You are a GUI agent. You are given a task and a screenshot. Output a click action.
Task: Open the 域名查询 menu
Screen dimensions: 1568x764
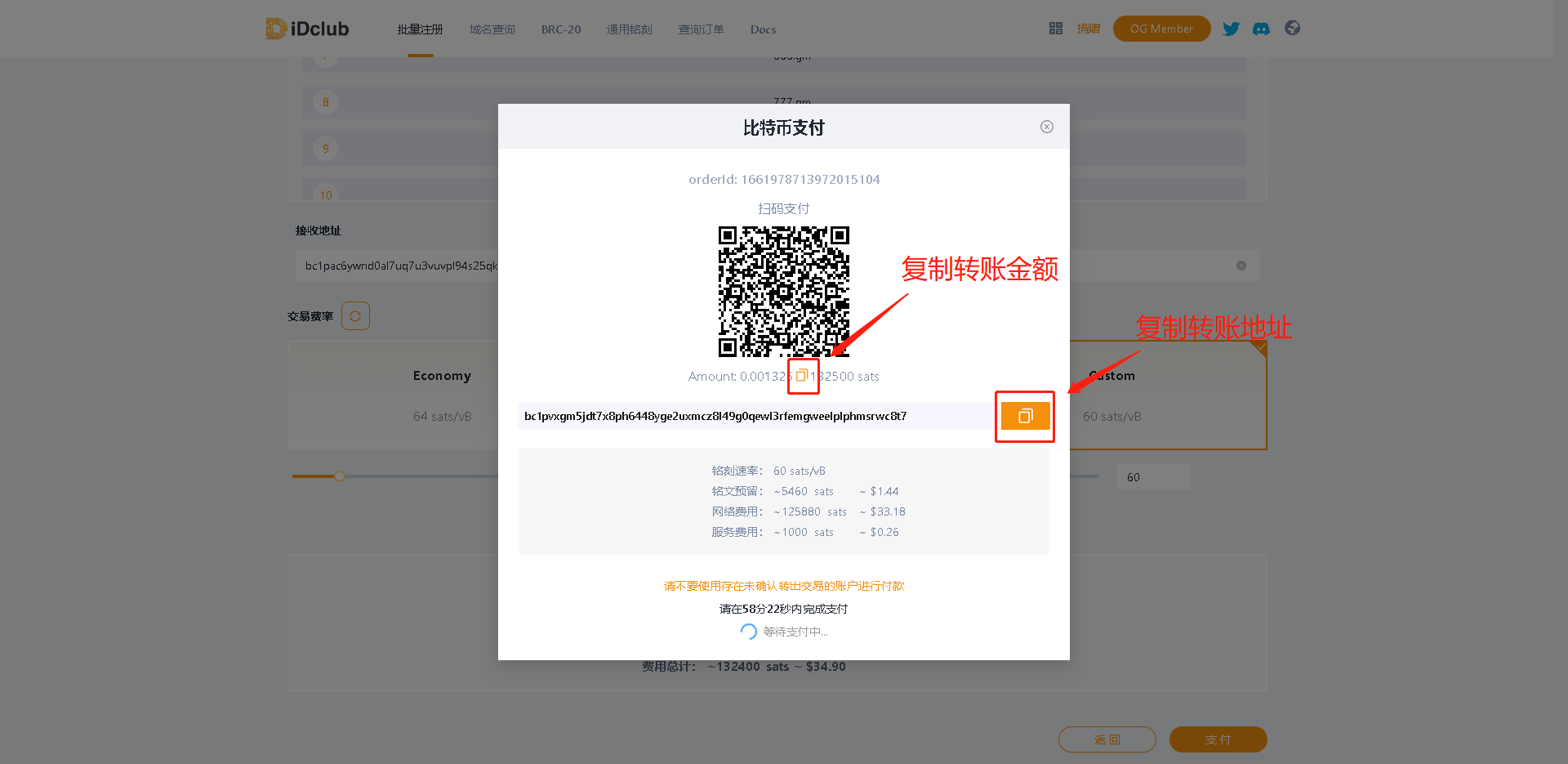492,29
